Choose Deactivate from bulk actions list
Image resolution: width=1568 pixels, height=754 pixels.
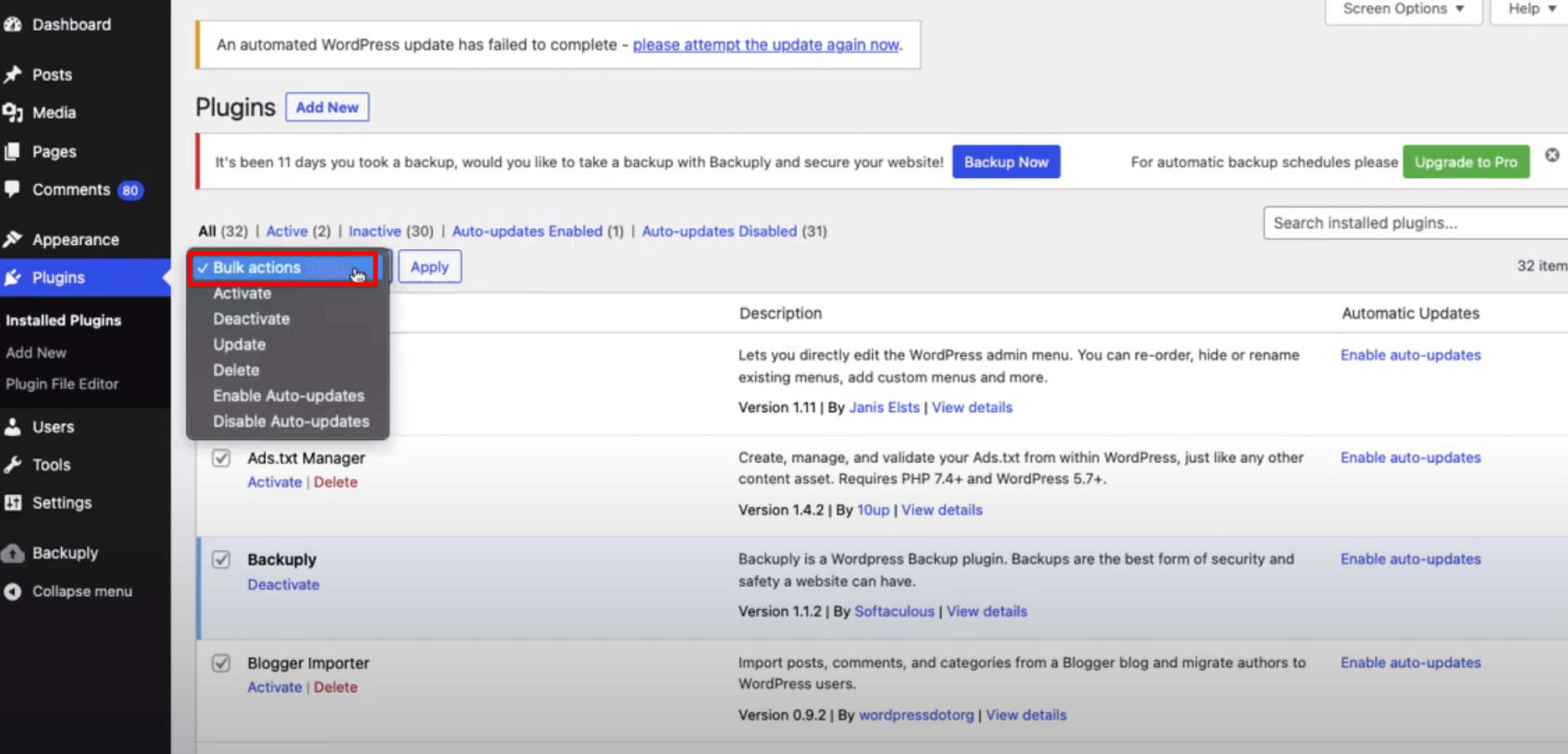pos(251,318)
